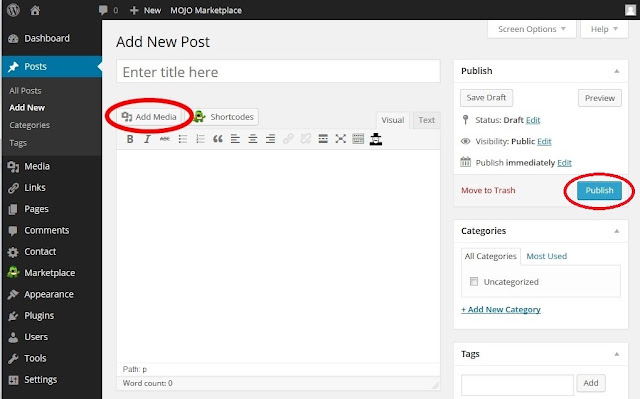Select the Most Used categories tab

click(x=547, y=256)
